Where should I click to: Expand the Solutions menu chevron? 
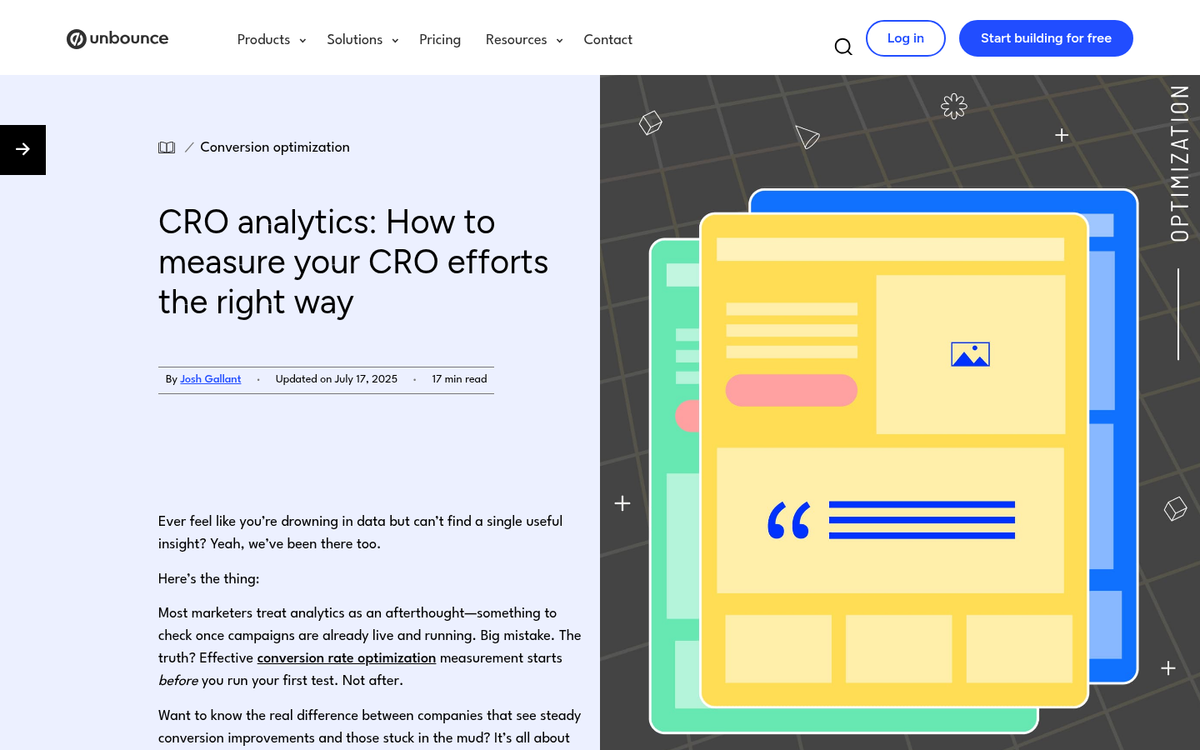395,41
